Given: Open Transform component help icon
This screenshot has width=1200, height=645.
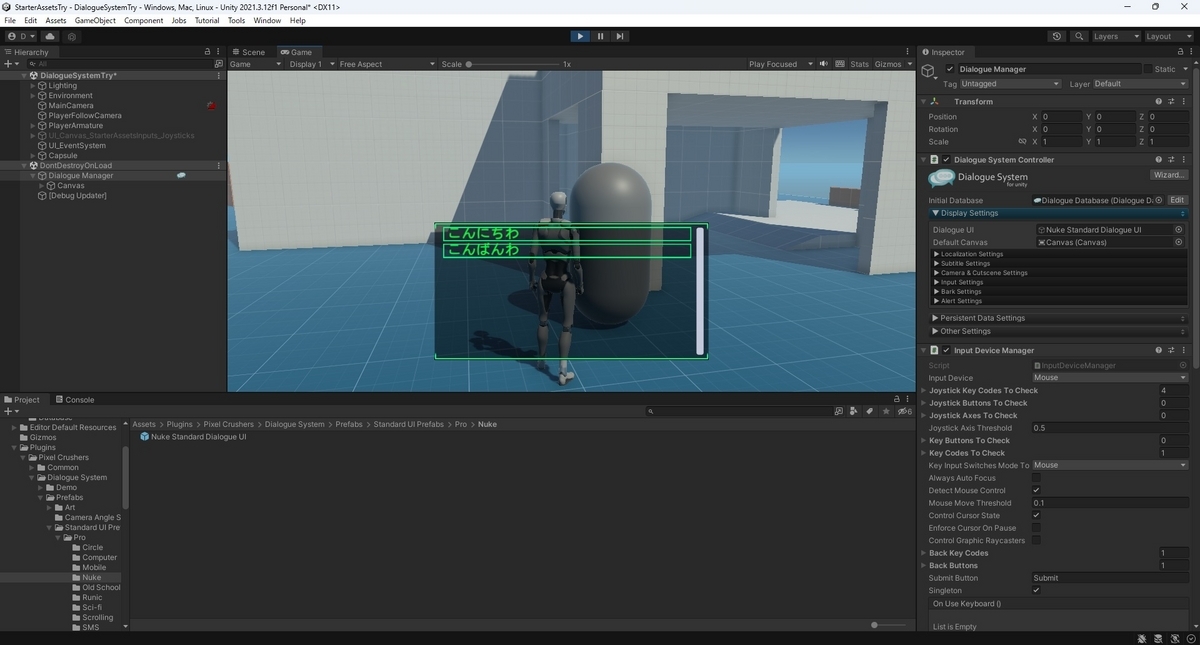Looking at the screenshot, I should tap(1159, 101).
